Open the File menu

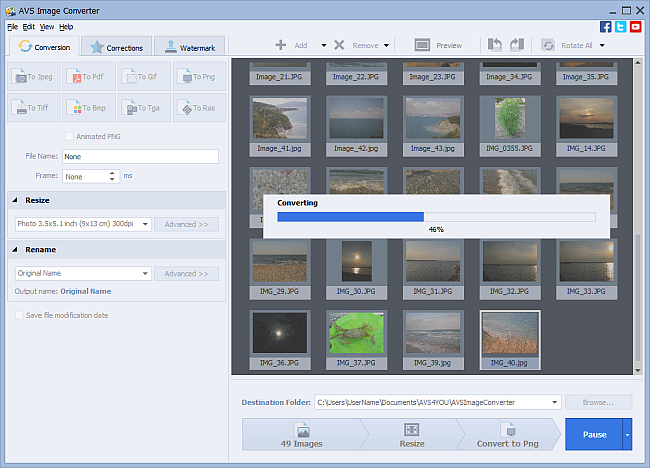(12, 27)
